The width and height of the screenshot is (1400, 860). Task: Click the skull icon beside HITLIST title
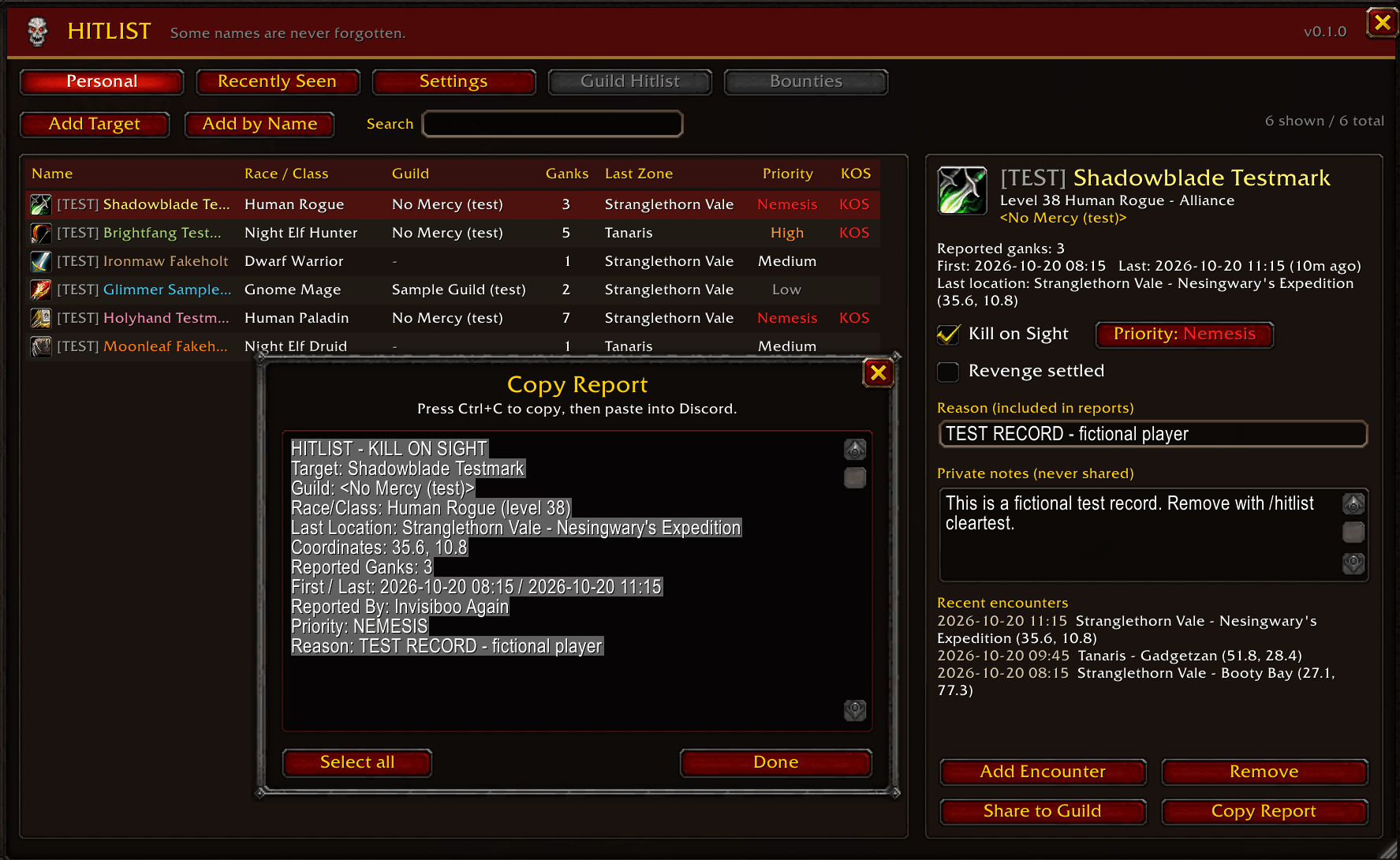37,32
